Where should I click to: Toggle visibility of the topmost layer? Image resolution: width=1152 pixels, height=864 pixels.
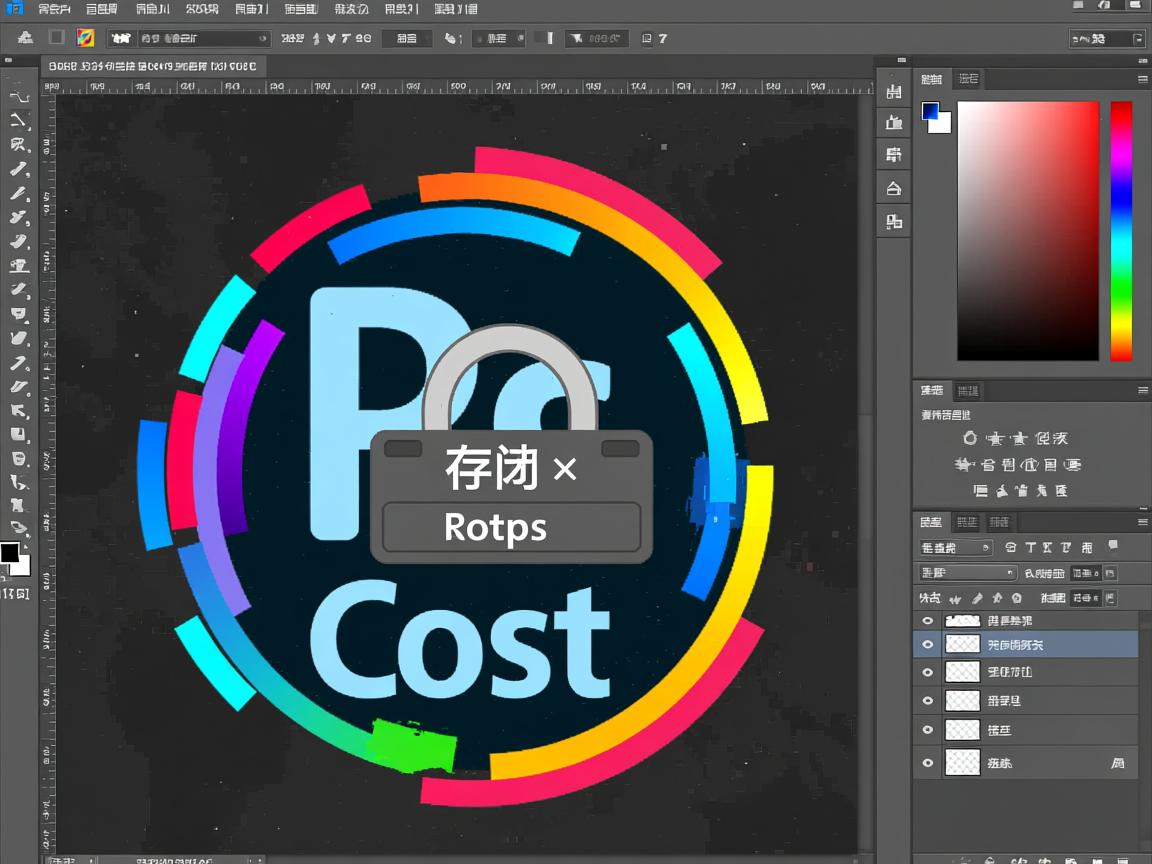click(x=927, y=621)
